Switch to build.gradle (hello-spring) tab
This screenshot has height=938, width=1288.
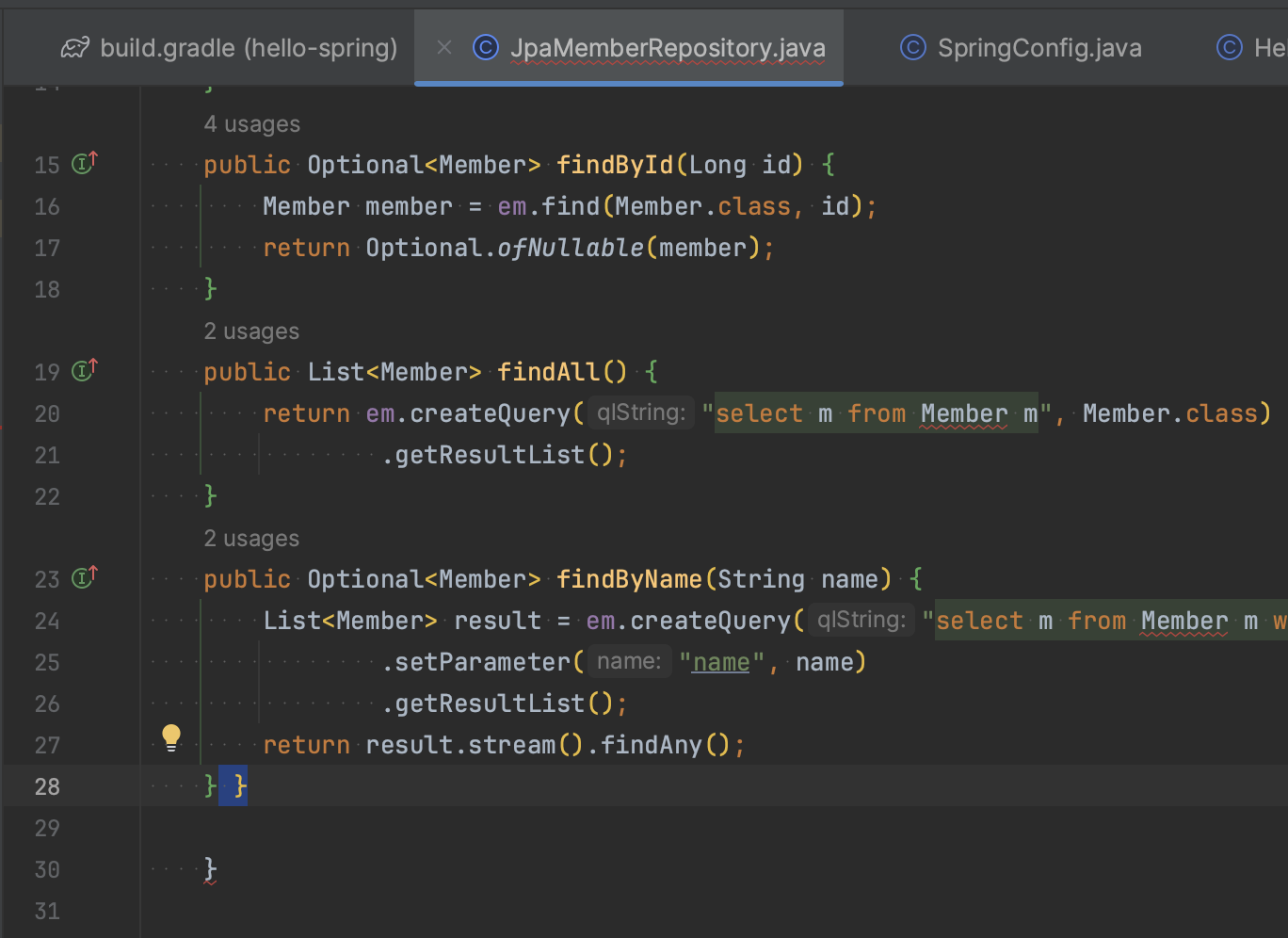coord(229,48)
